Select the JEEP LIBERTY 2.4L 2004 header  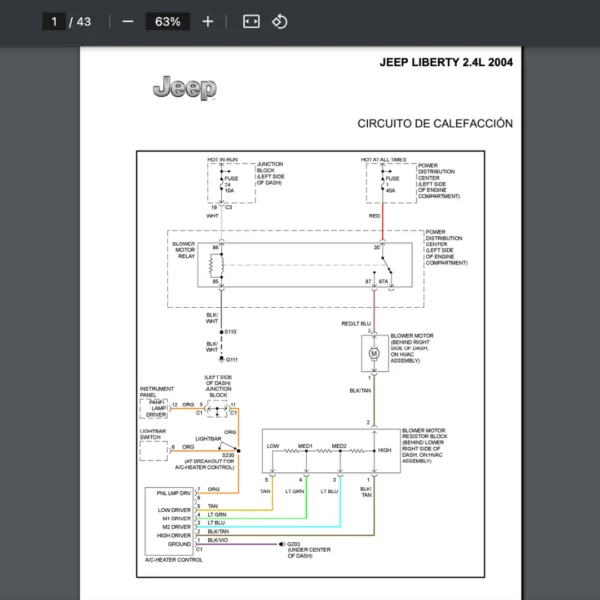click(x=446, y=62)
